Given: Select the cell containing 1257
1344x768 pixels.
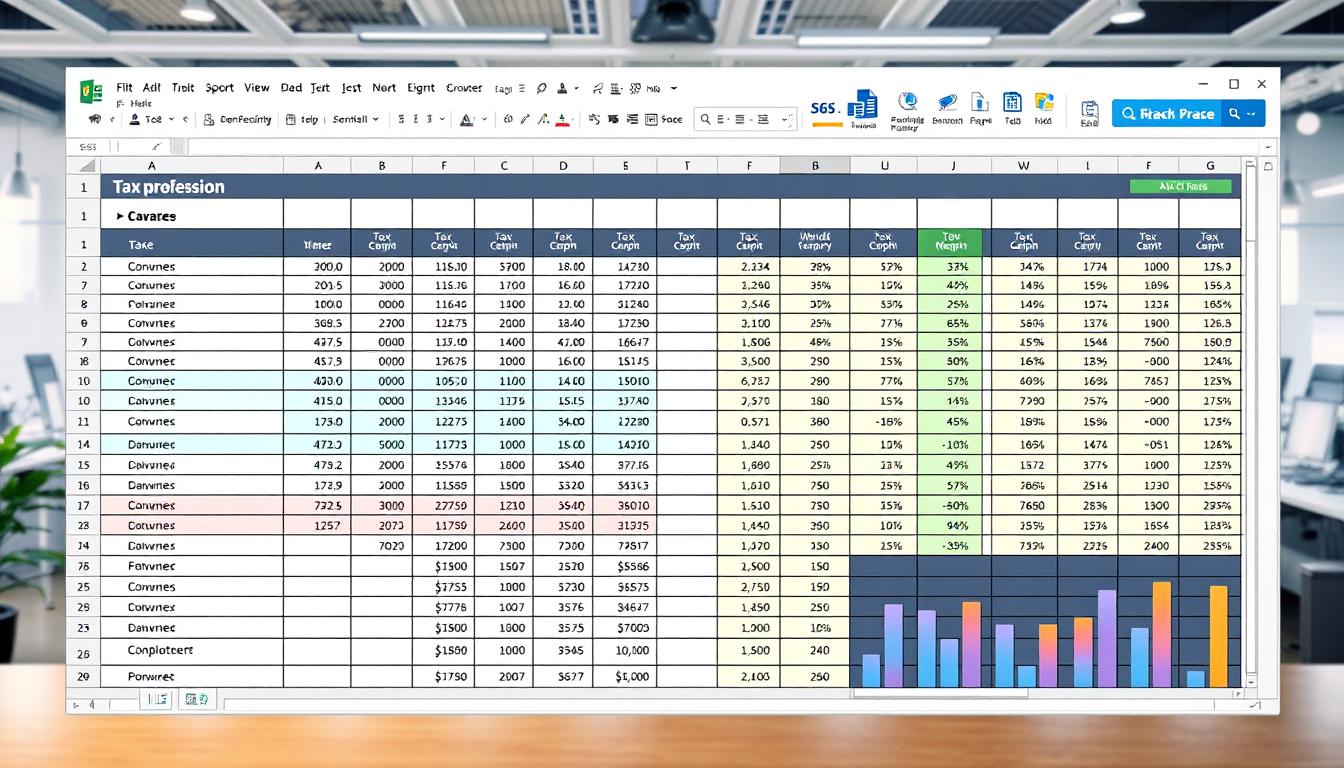Looking at the screenshot, I should [x=318, y=526].
